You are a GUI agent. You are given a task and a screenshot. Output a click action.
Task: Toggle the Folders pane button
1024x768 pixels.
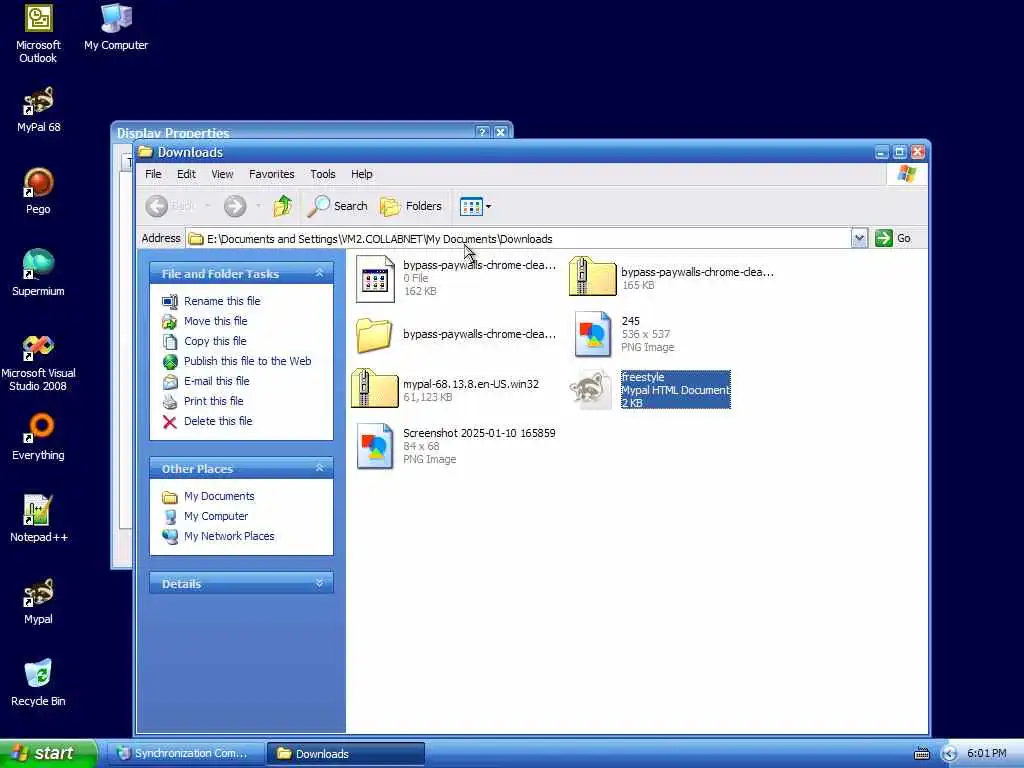click(x=411, y=206)
